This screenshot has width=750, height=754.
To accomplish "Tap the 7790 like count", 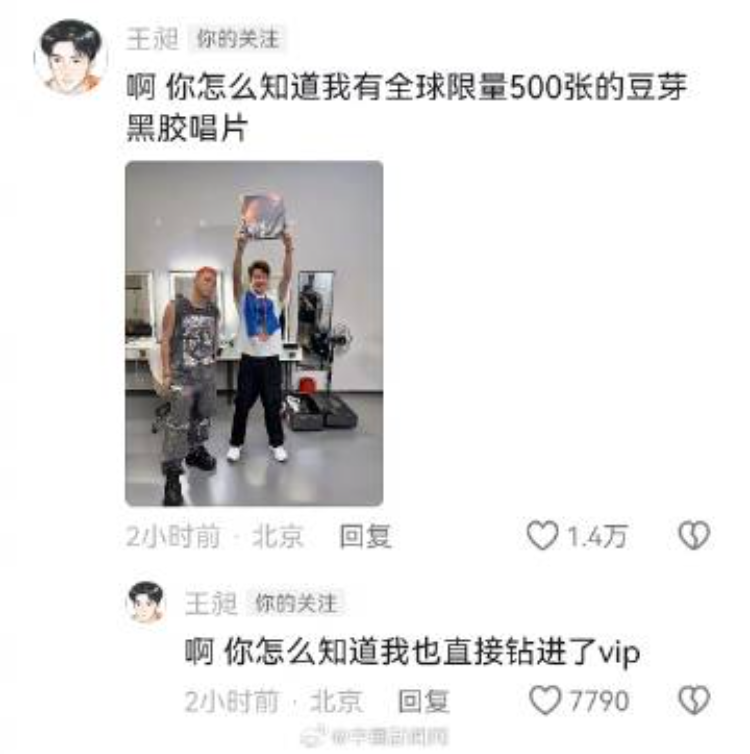I will [x=599, y=701].
